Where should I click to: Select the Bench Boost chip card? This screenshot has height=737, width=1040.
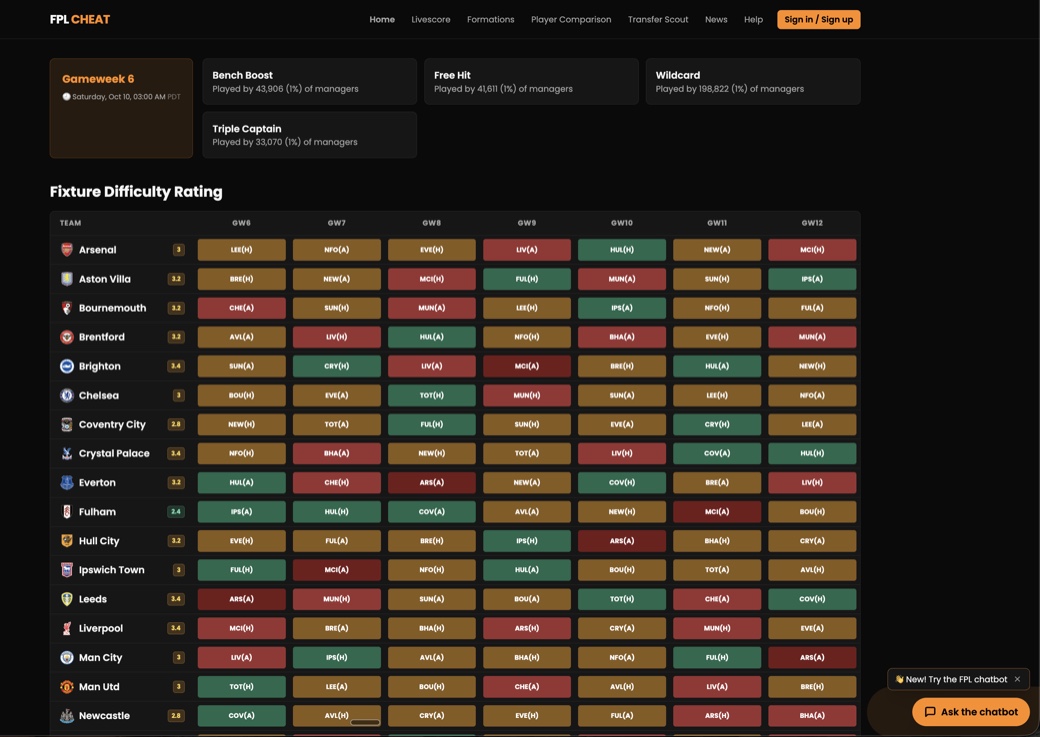pyautogui.click(x=310, y=82)
